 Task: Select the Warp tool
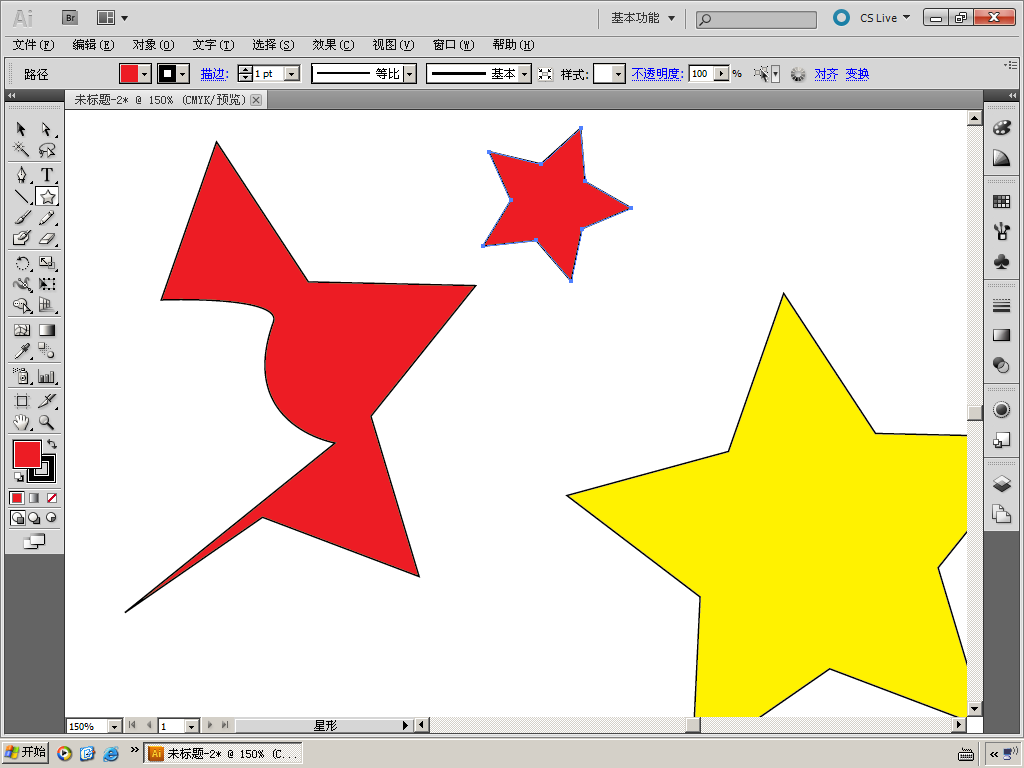click(x=22, y=284)
